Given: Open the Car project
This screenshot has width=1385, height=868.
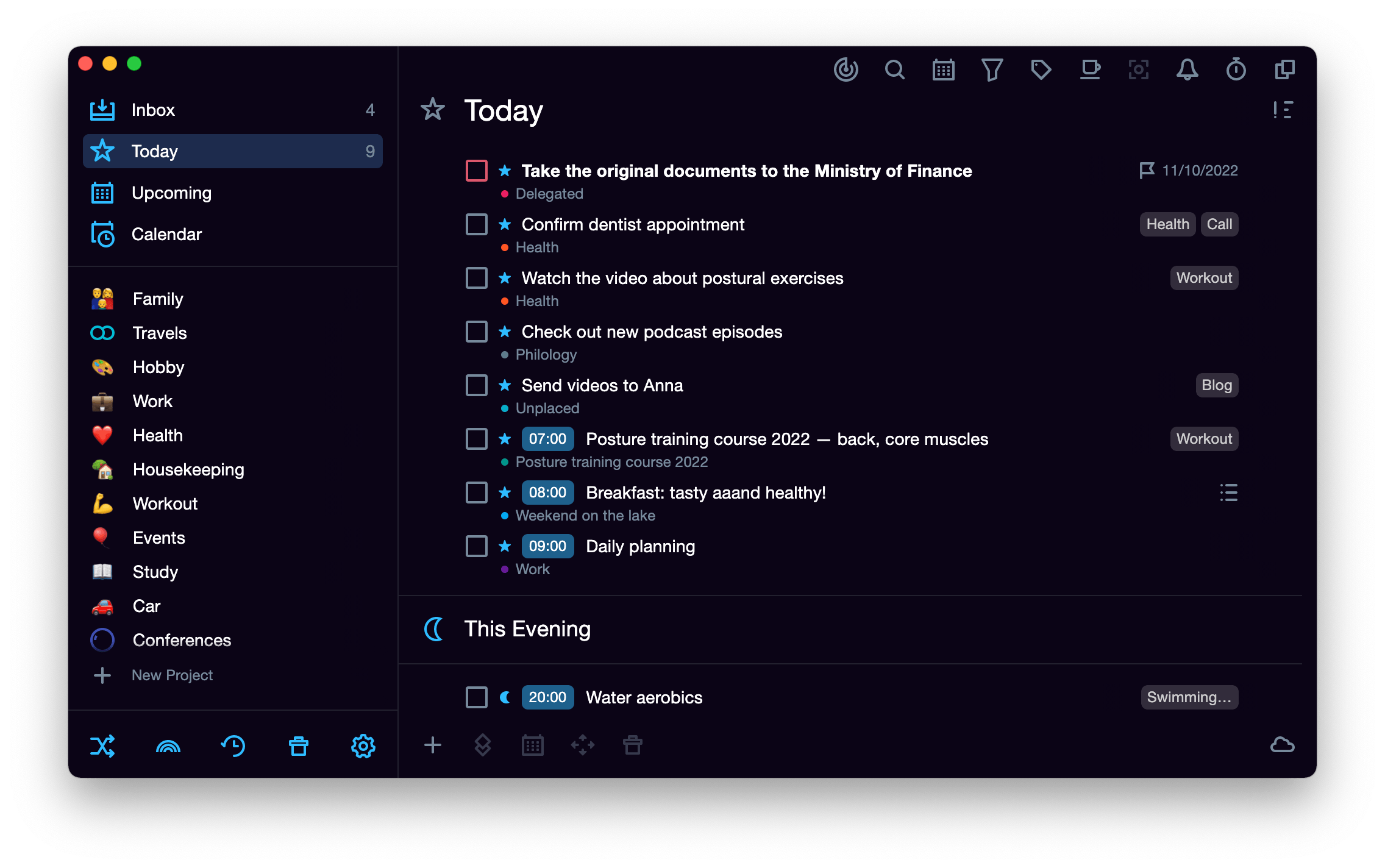Looking at the screenshot, I should point(233,606).
